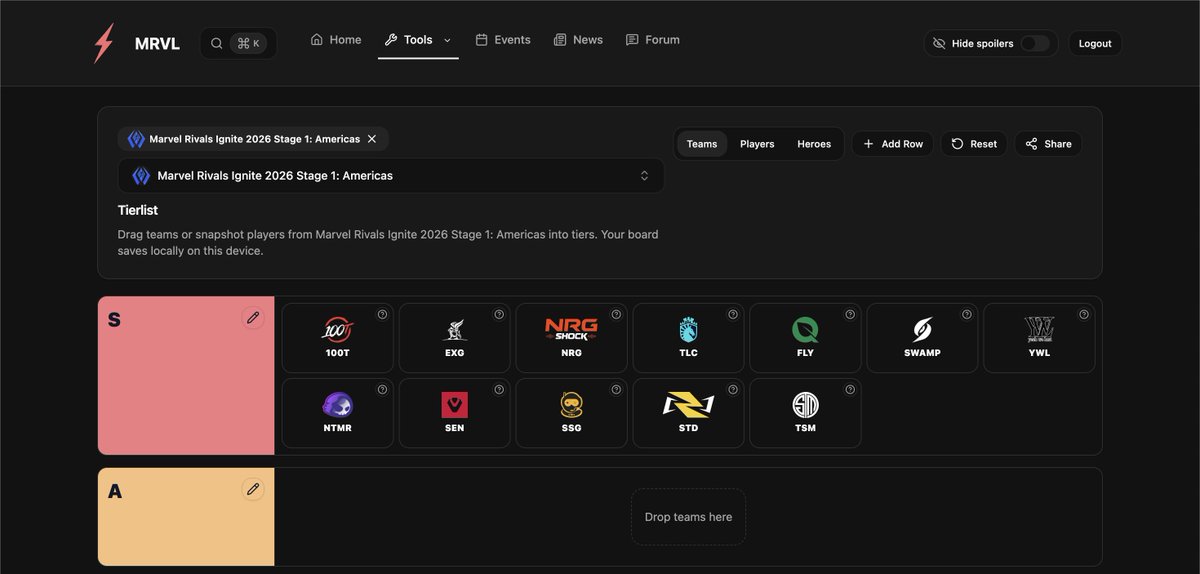Open the info icon on TSM card
This screenshot has height=574, width=1200.
850,389
